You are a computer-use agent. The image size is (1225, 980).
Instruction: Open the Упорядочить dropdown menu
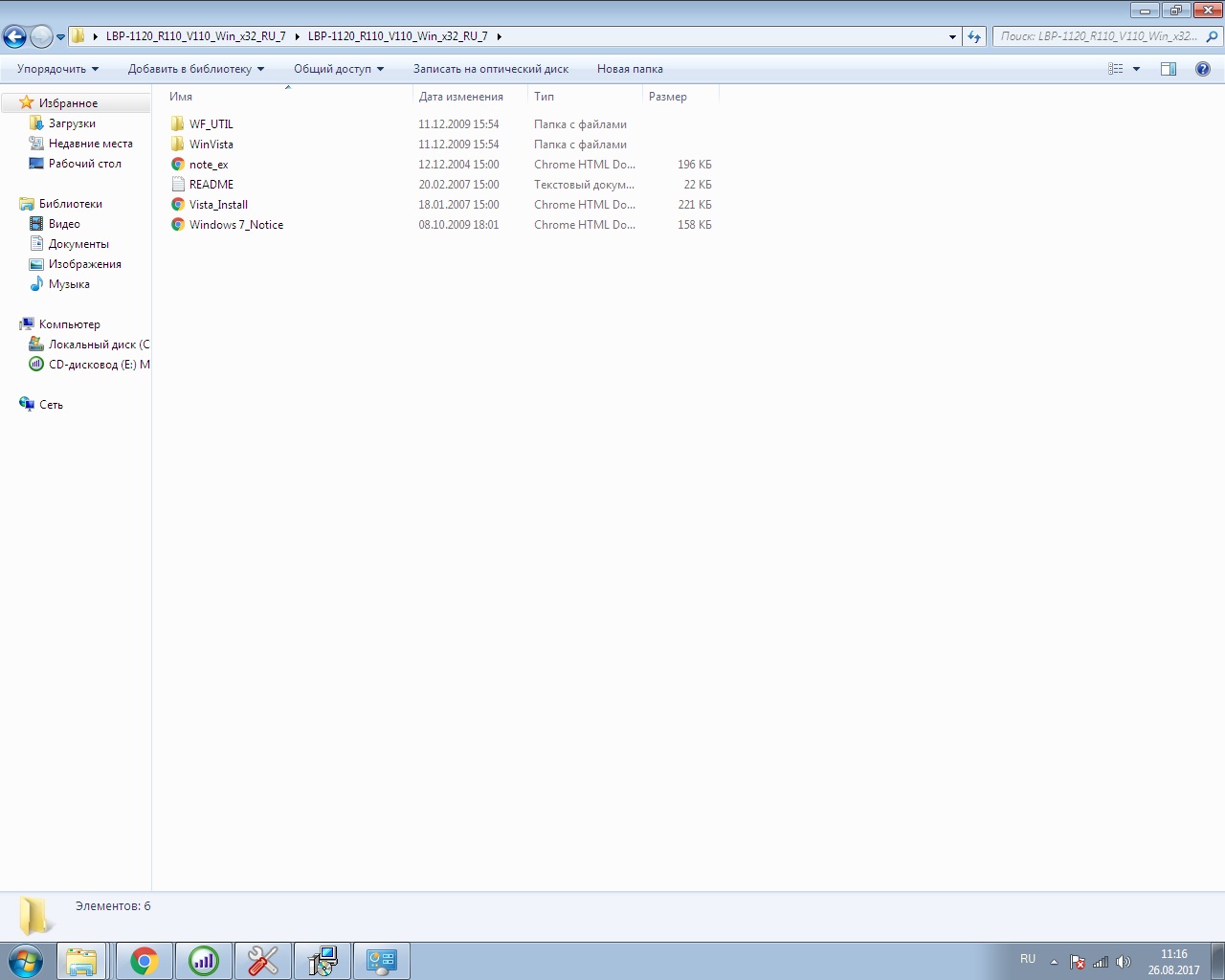(x=57, y=69)
